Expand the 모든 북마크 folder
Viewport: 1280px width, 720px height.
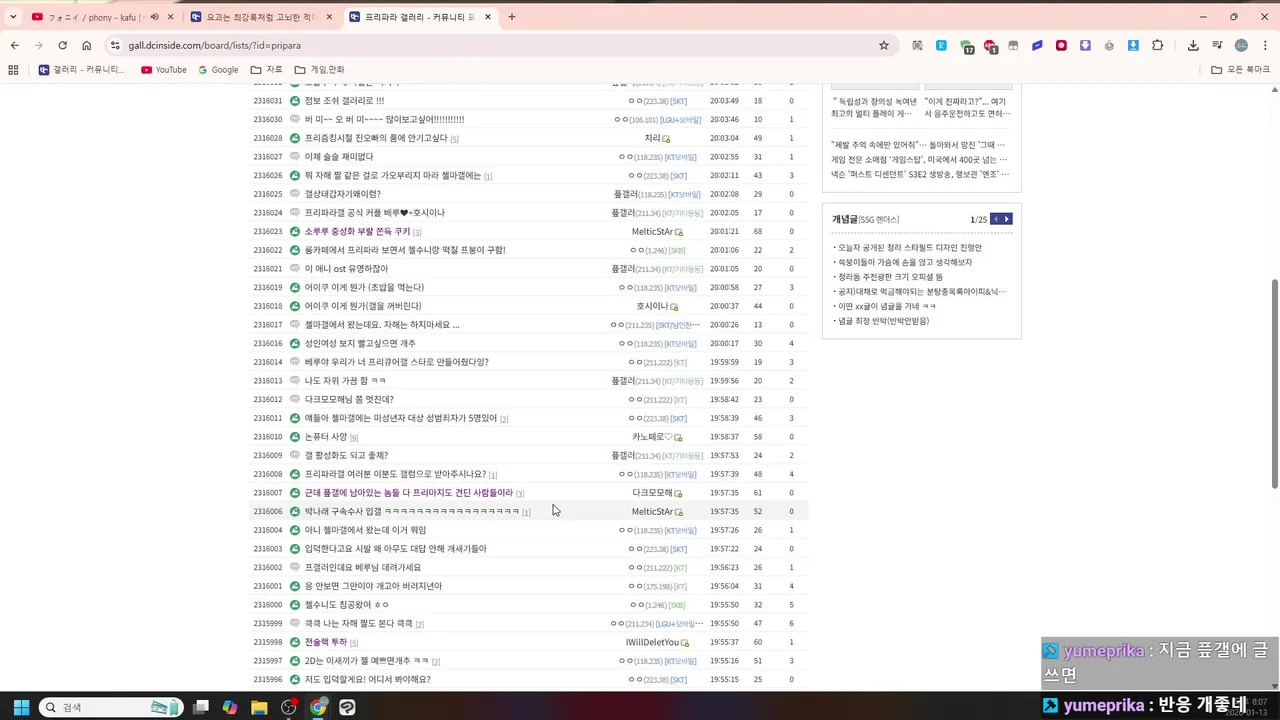pos(1240,70)
